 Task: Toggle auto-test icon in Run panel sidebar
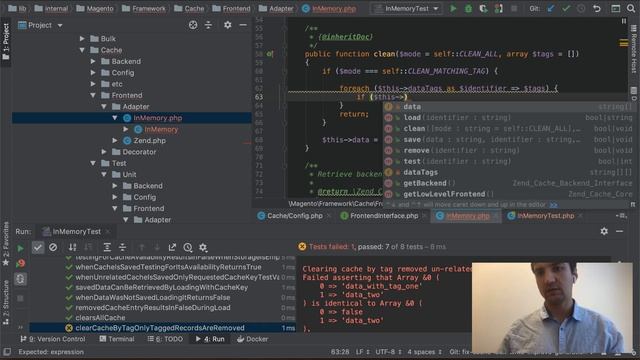[x=20, y=279]
